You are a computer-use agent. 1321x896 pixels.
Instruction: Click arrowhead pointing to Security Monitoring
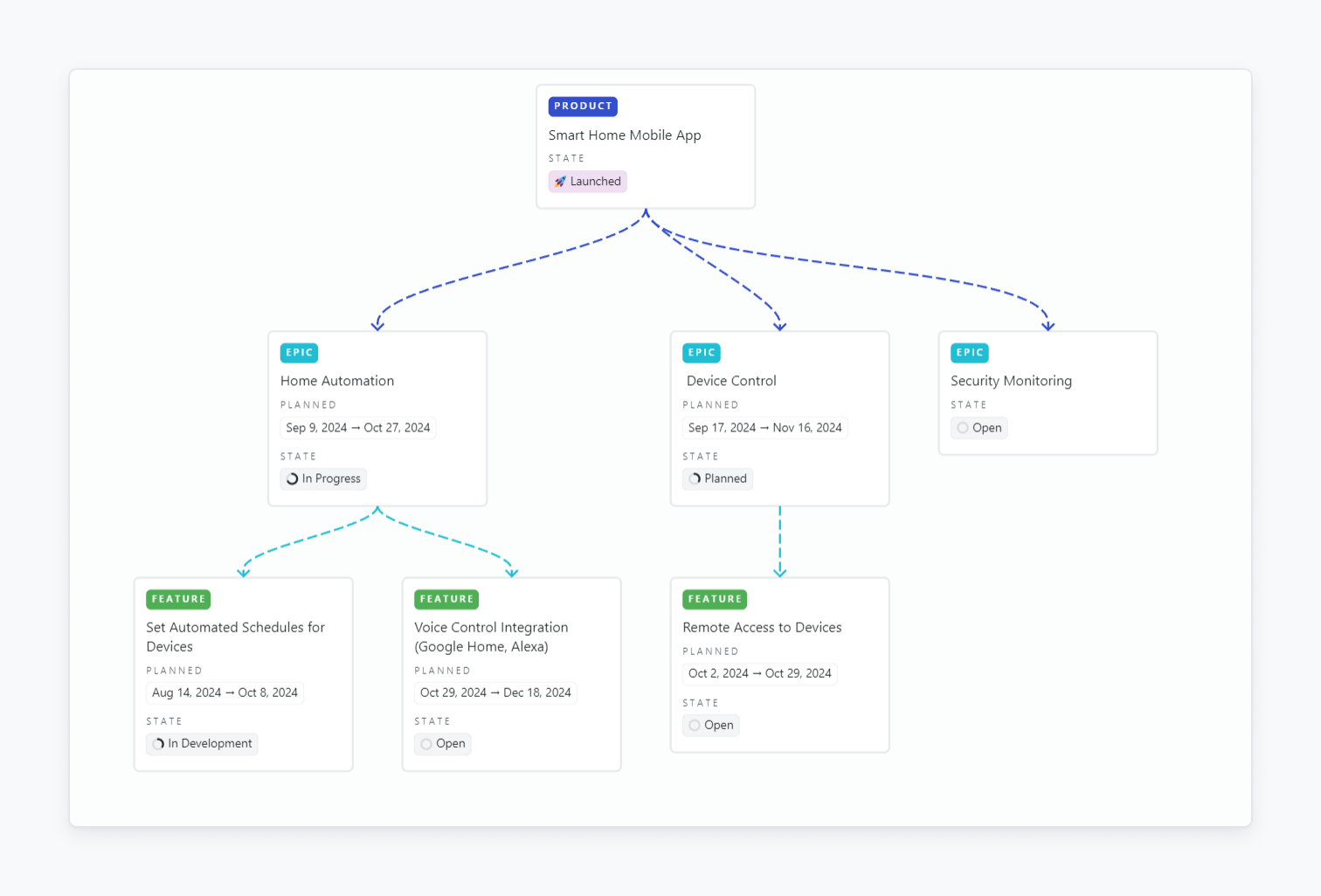click(x=1048, y=327)
